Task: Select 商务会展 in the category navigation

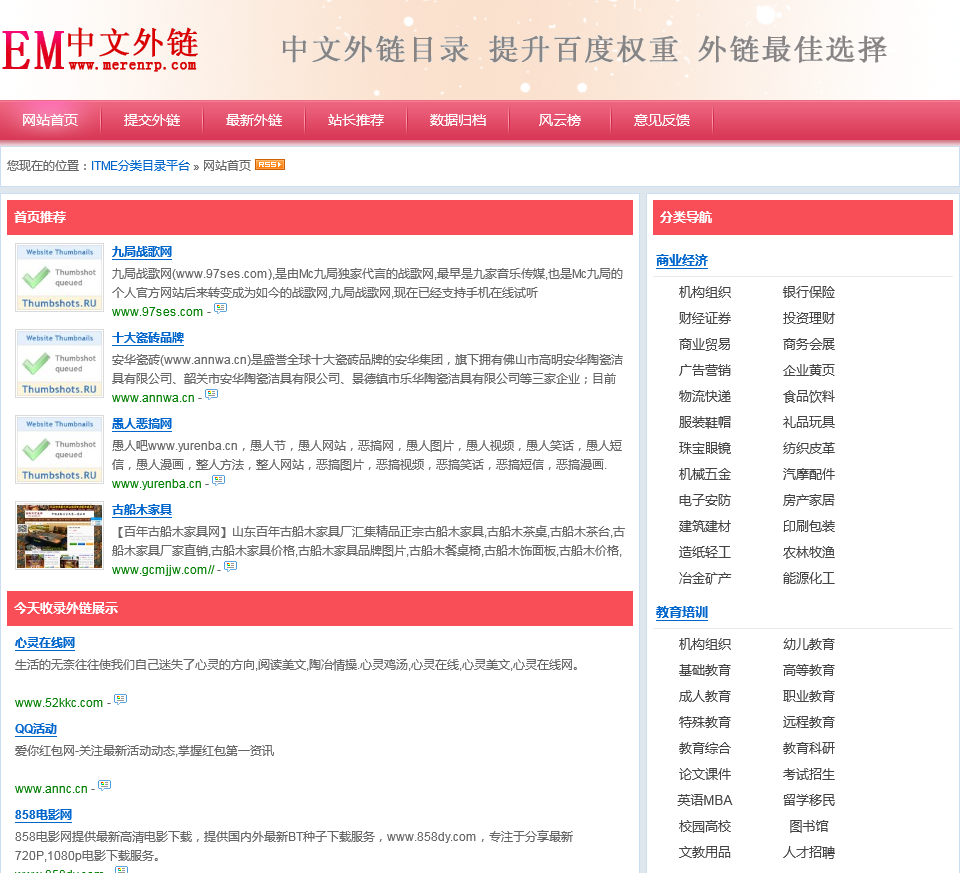Action: 808,345
